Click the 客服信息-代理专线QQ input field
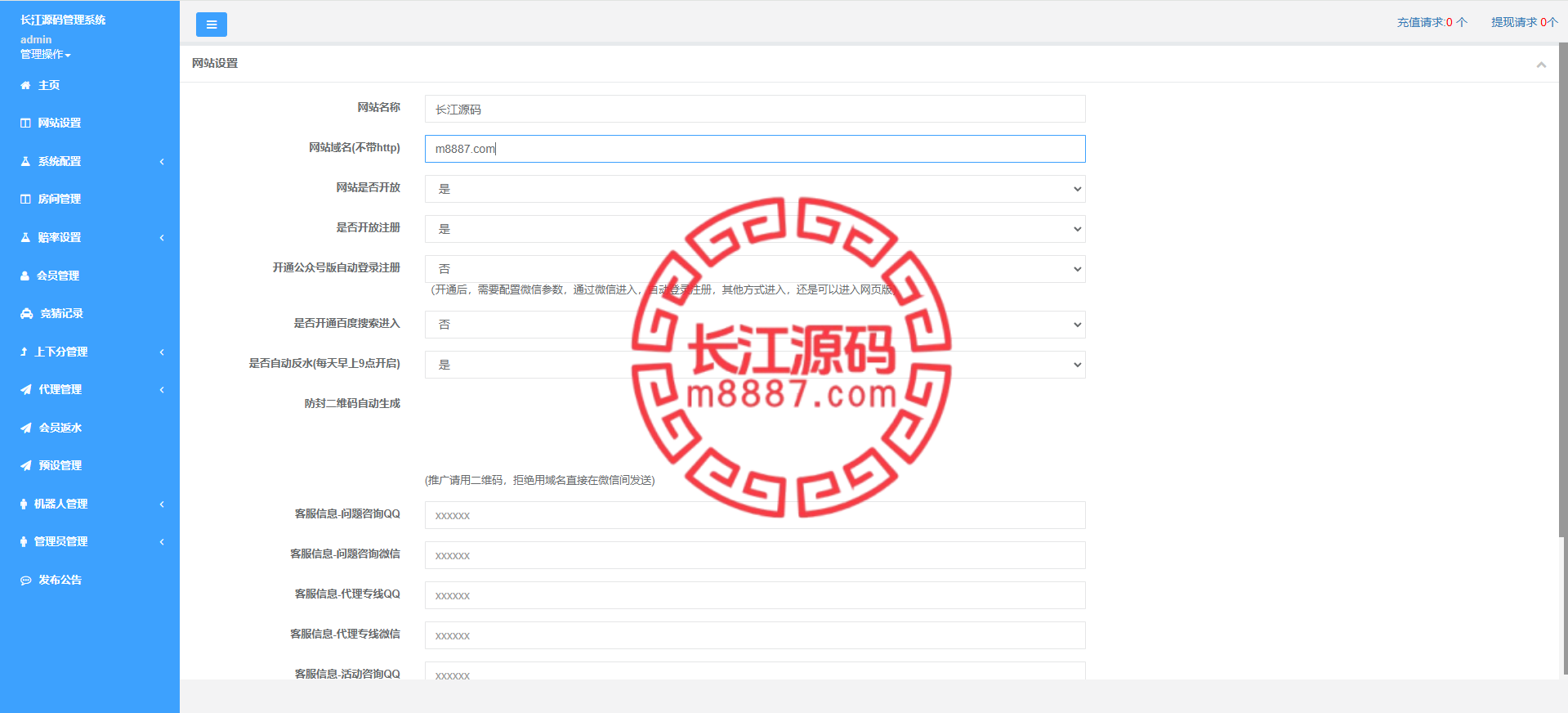This screenshot has width=1568, height=713. [x=755, y=595]
